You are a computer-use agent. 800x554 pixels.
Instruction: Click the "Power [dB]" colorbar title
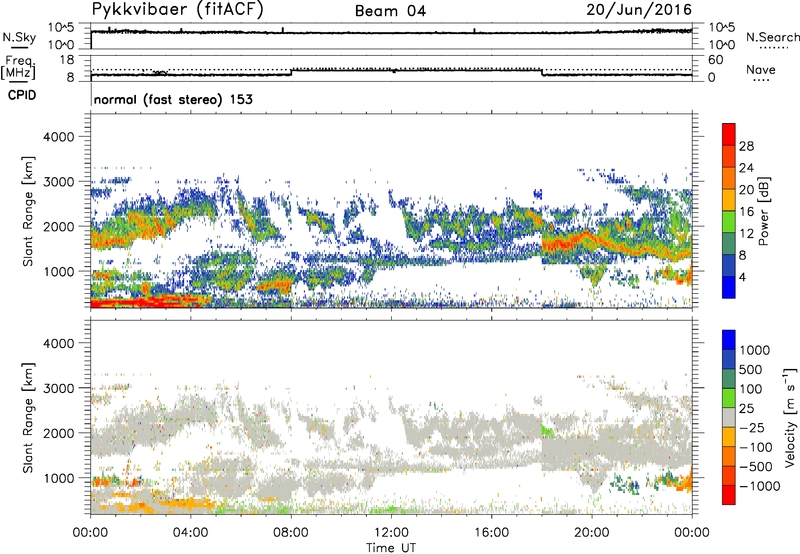point(764,211)
